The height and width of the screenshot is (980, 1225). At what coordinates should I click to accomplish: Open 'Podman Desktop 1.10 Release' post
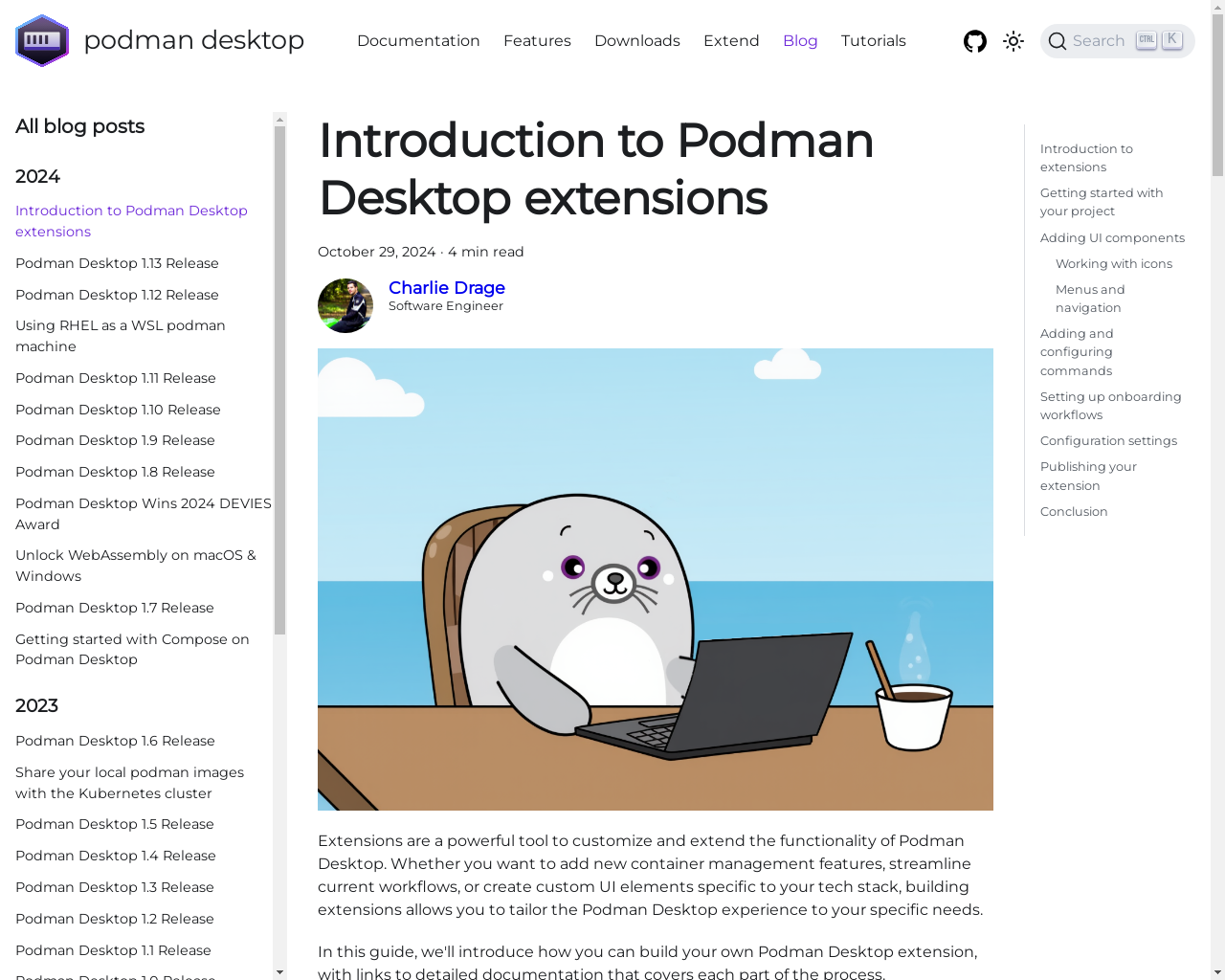(x=118, y=410)
